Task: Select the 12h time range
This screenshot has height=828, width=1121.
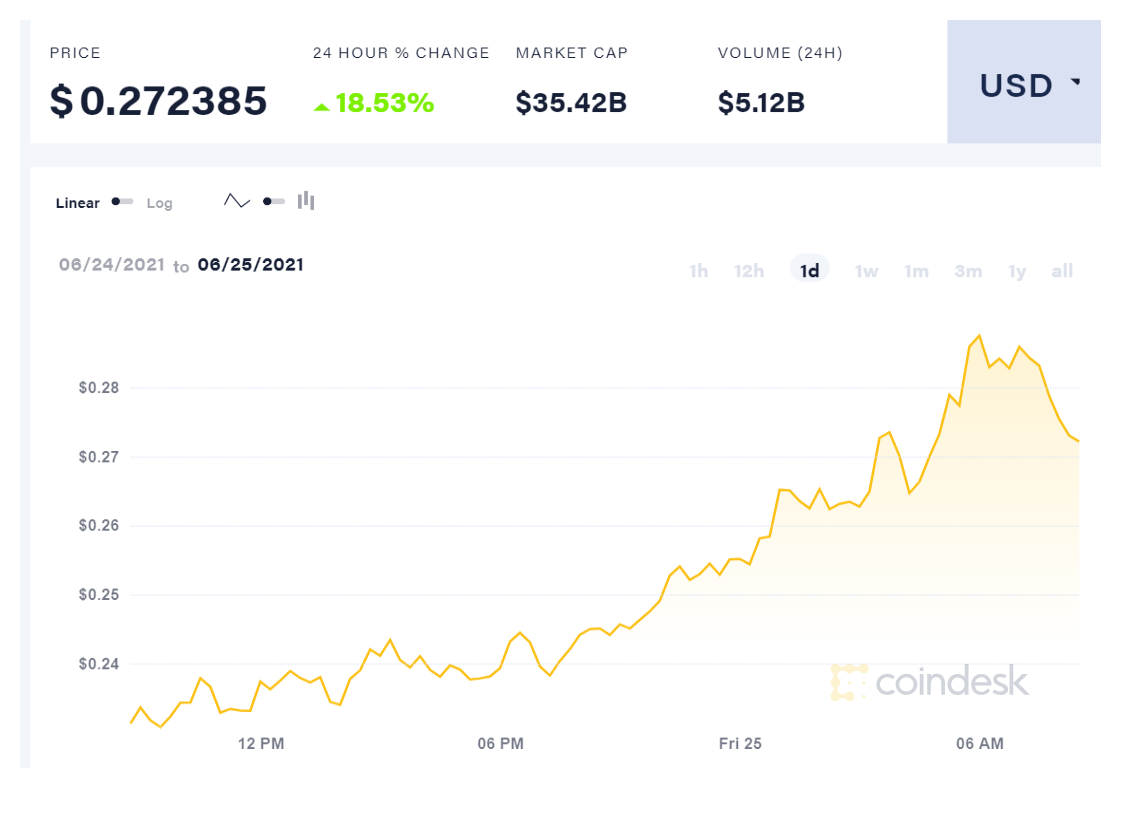Action: [x=749, y=271]
